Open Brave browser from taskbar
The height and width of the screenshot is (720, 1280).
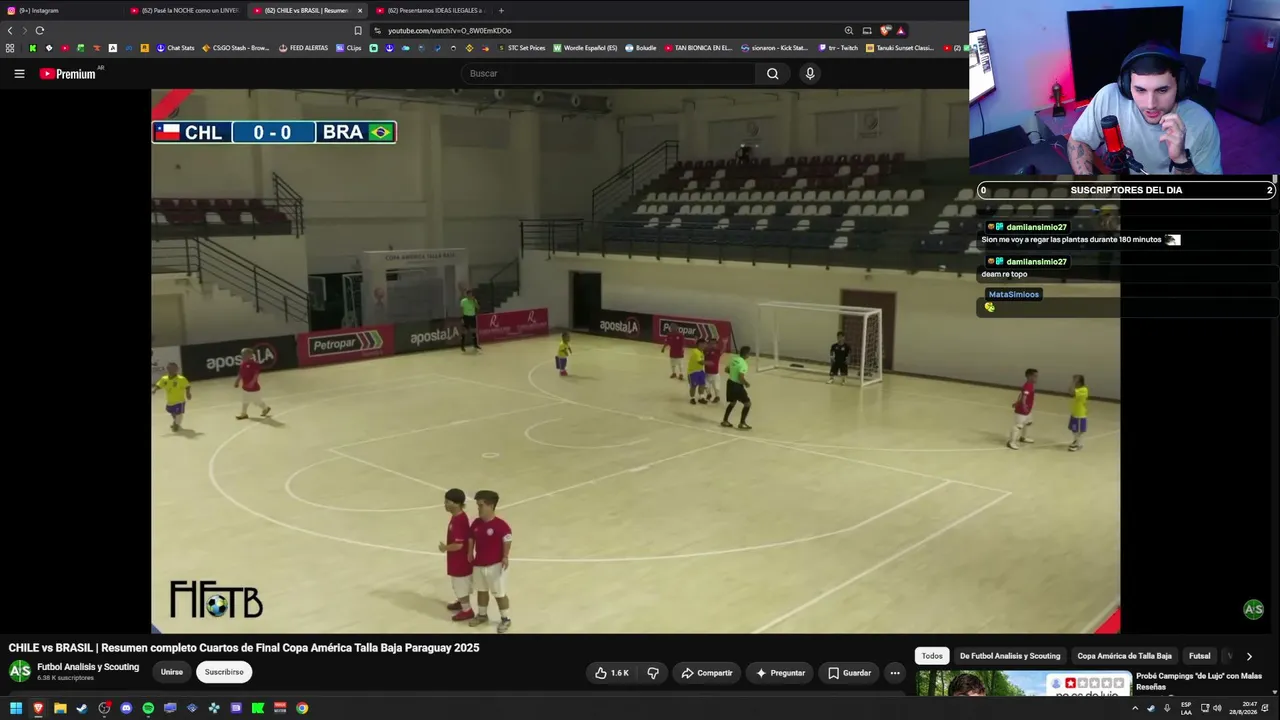(x=38, y=708)
